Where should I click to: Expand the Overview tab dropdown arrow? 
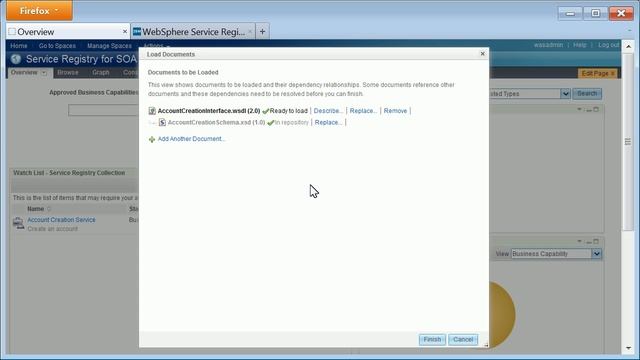click(44, 73)
